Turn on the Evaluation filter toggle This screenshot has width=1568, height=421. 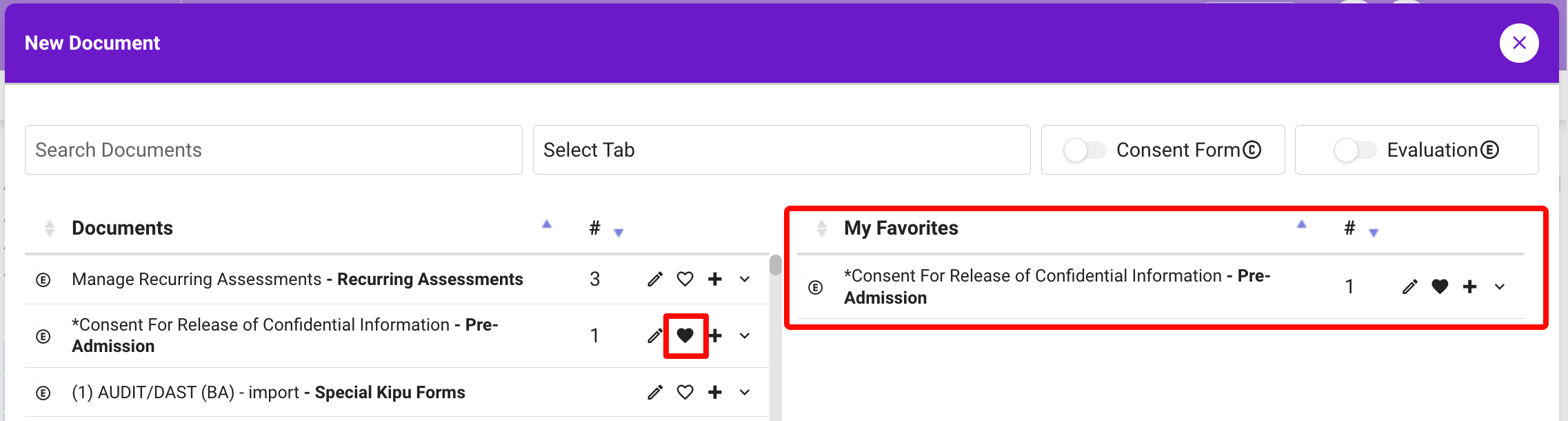(x=1355, y=150)
